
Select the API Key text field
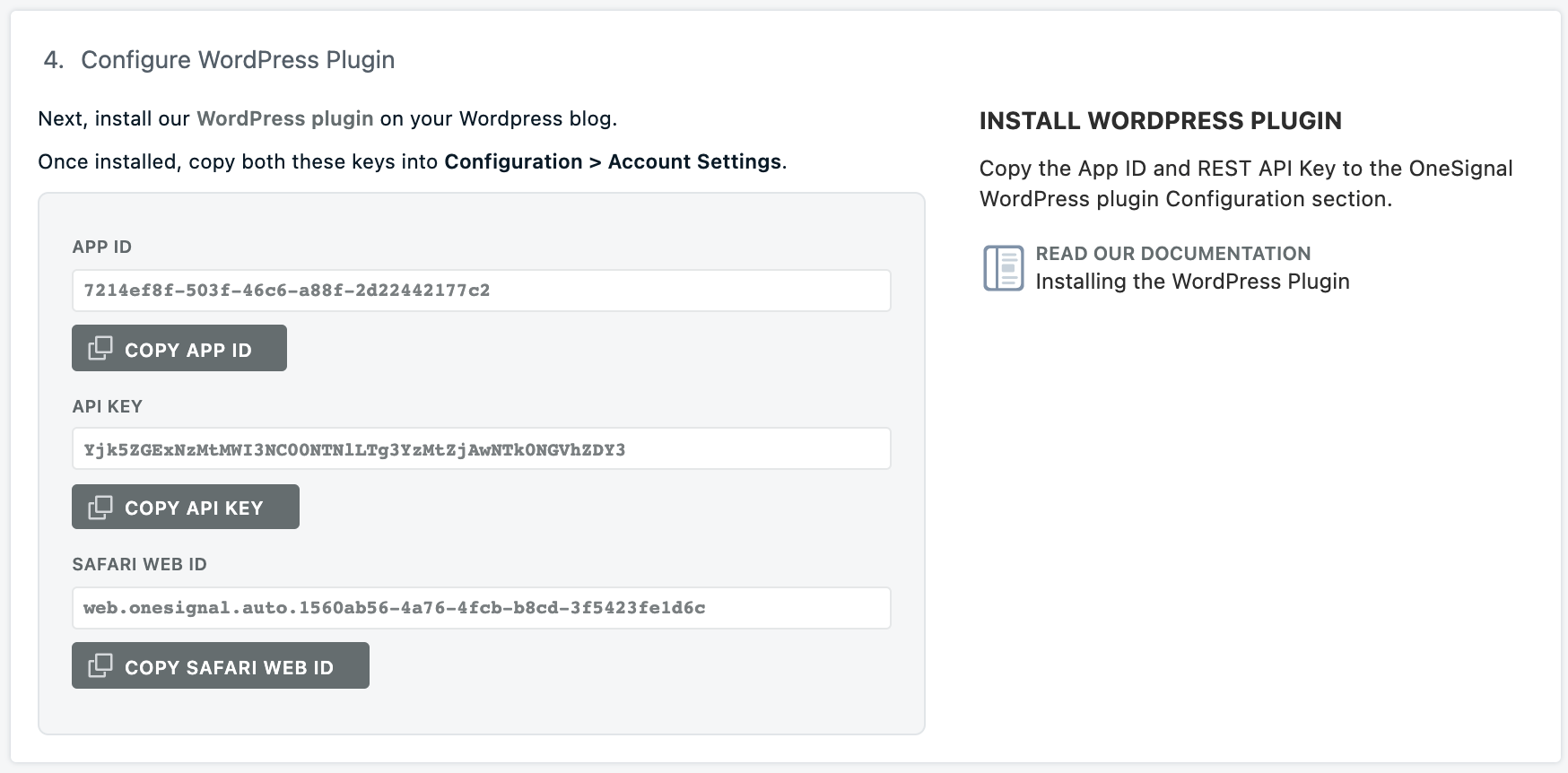(481, 449)
